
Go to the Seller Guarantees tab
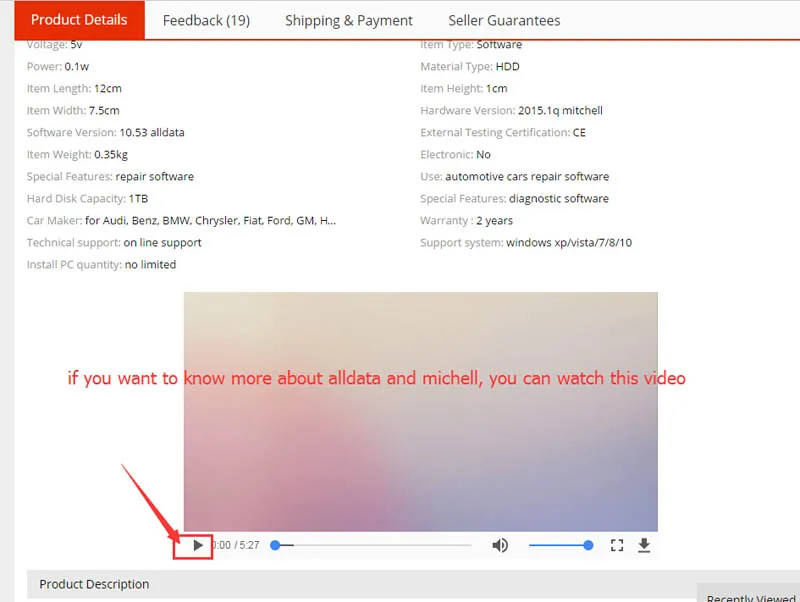[x=504, y=20]
